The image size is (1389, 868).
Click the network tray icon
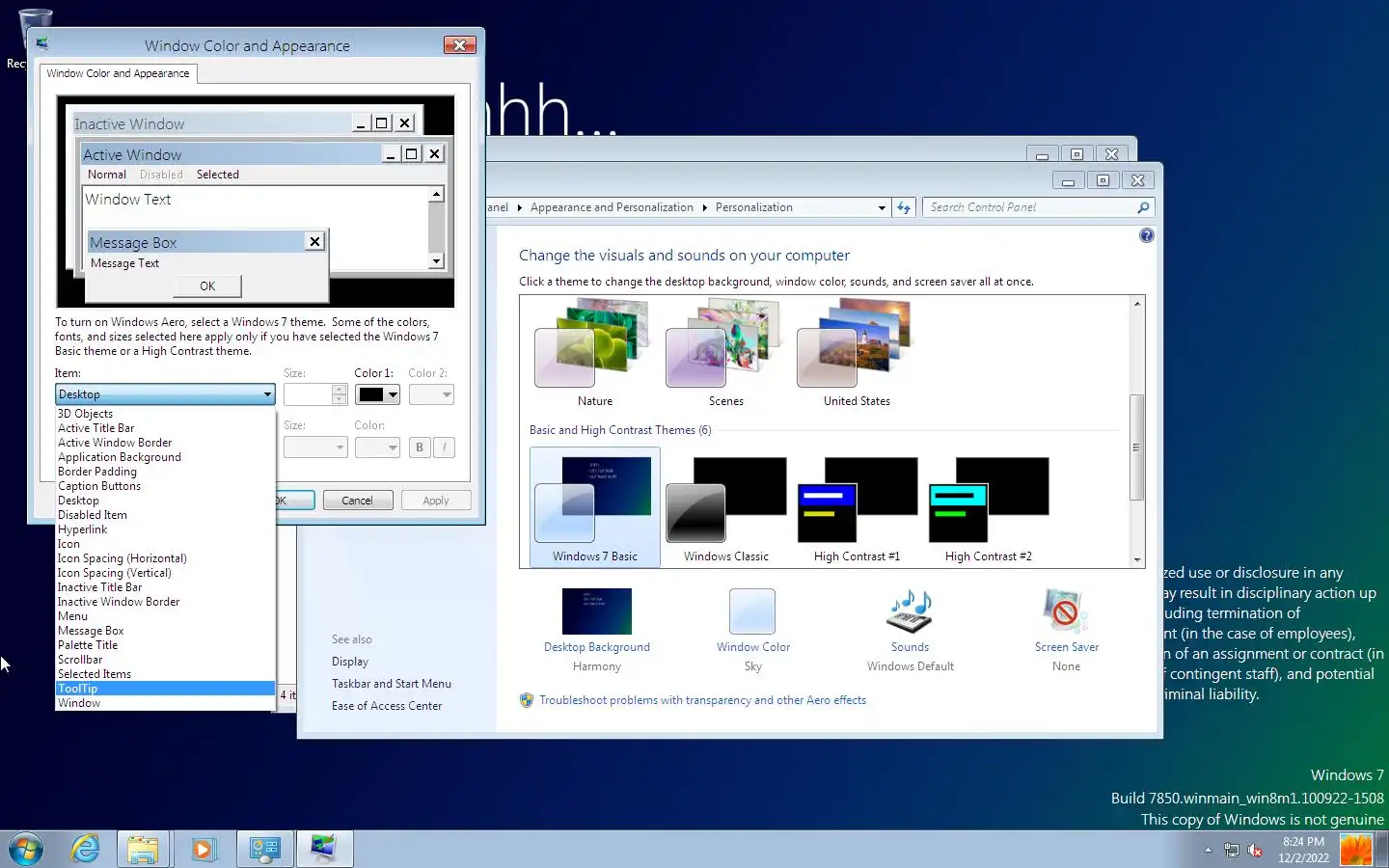[x=1232, y=850]
